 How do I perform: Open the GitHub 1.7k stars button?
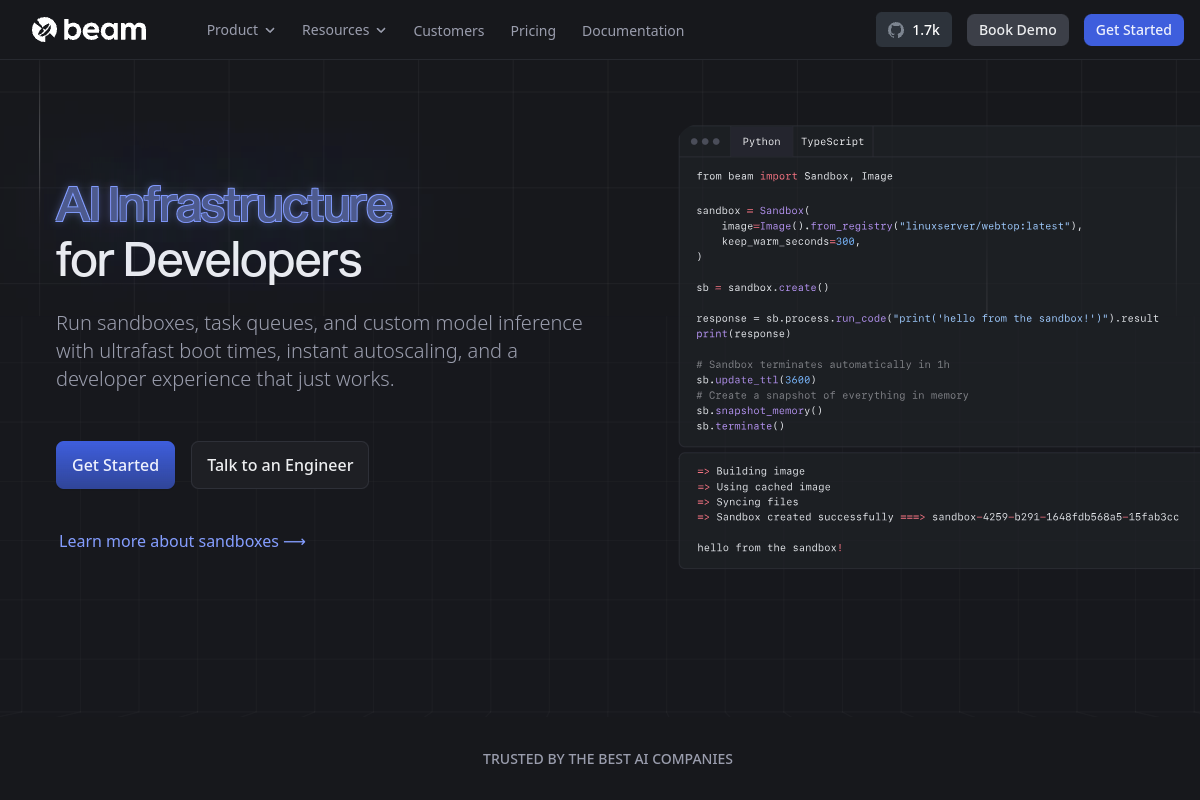[914, 30]
